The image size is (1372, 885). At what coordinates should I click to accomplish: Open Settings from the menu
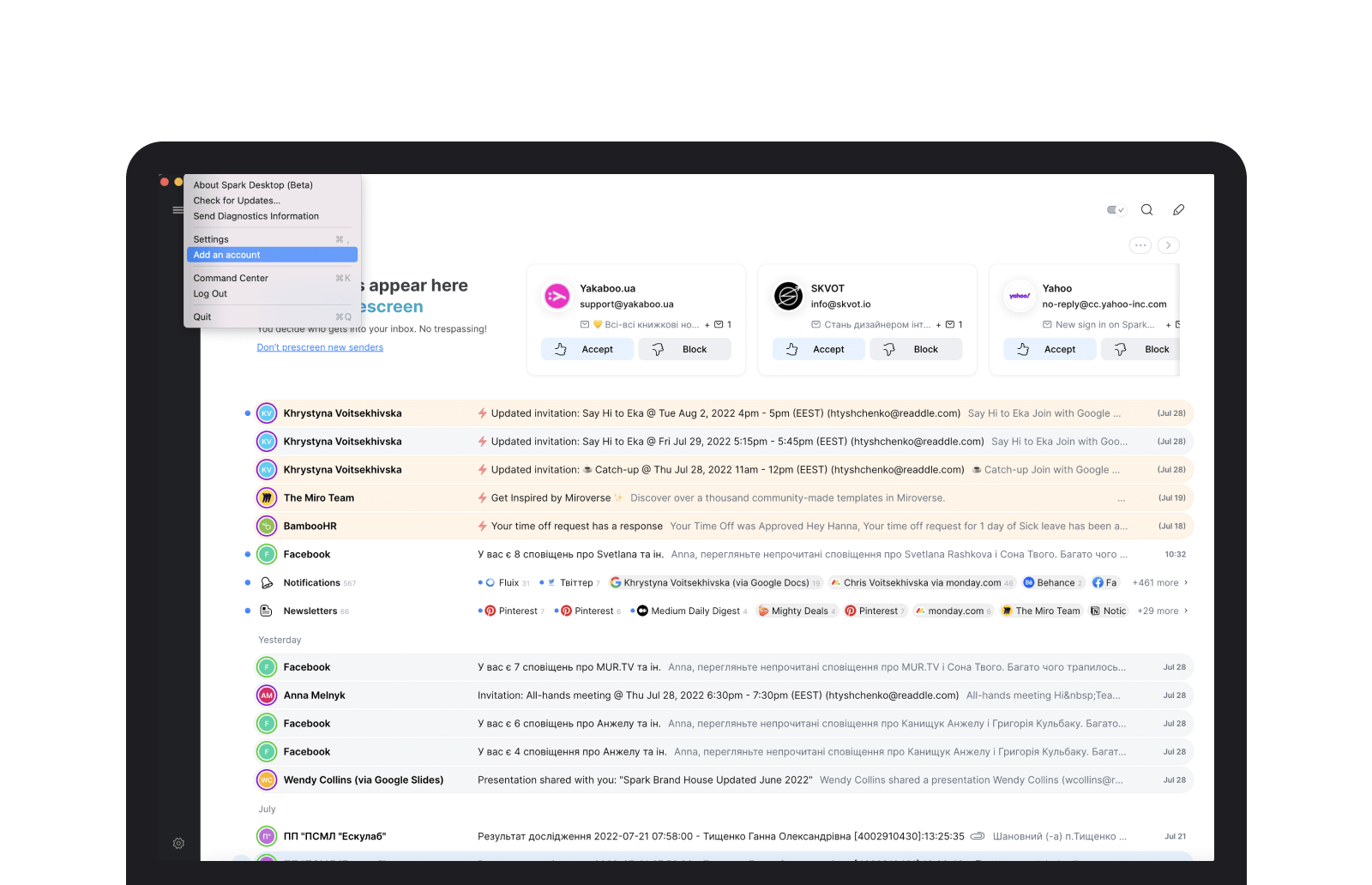tap(272, 239)
